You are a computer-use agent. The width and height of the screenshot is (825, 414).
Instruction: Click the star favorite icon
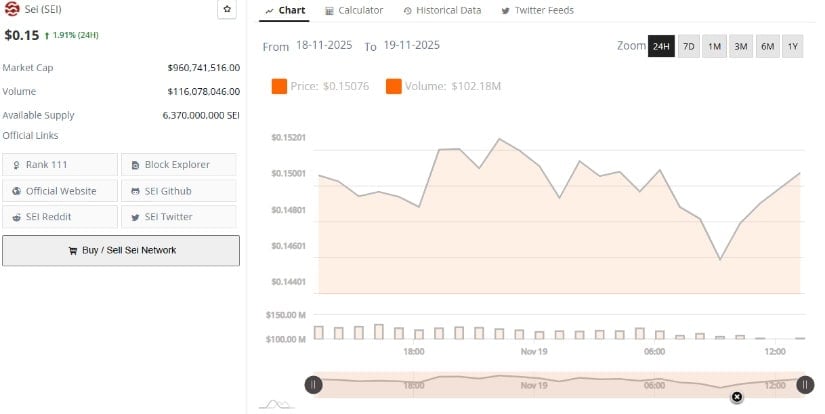click(227, 10)
